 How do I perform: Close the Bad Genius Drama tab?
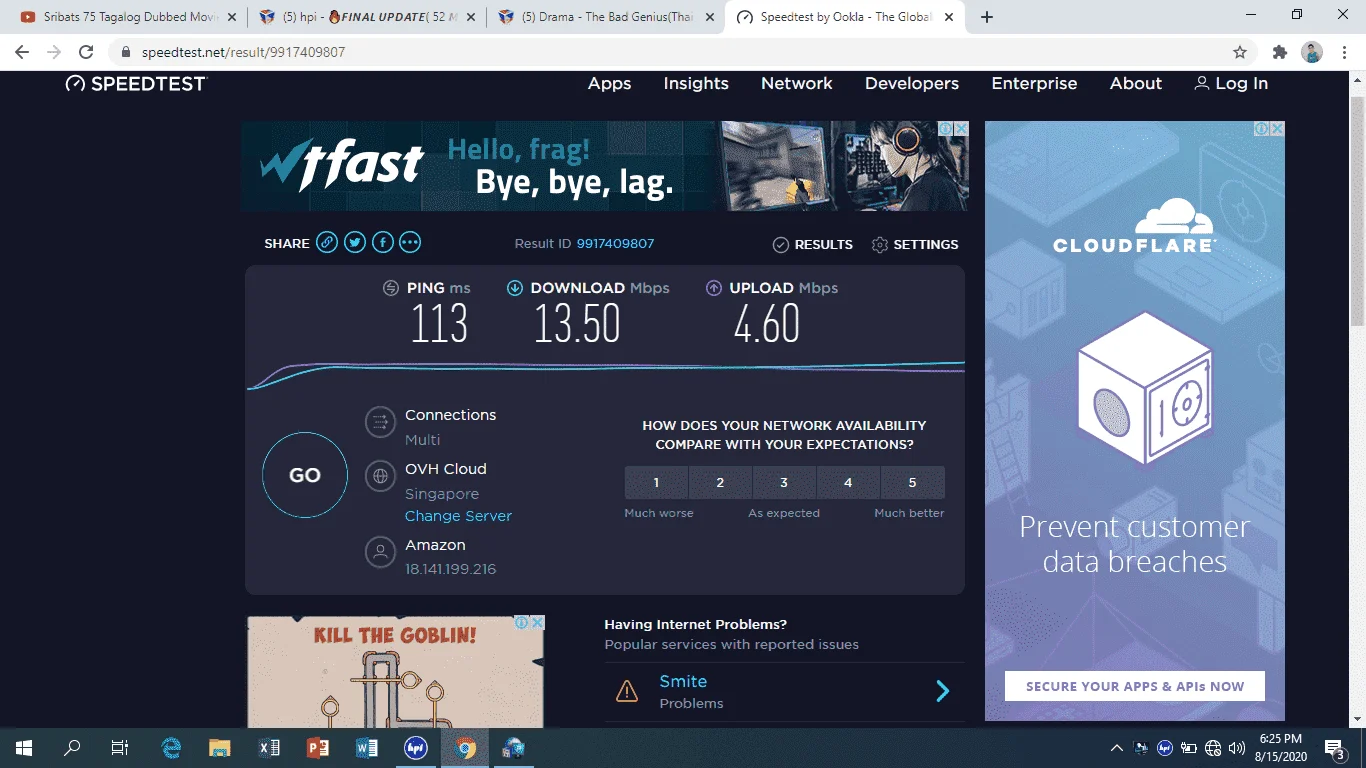pos(709,17)
